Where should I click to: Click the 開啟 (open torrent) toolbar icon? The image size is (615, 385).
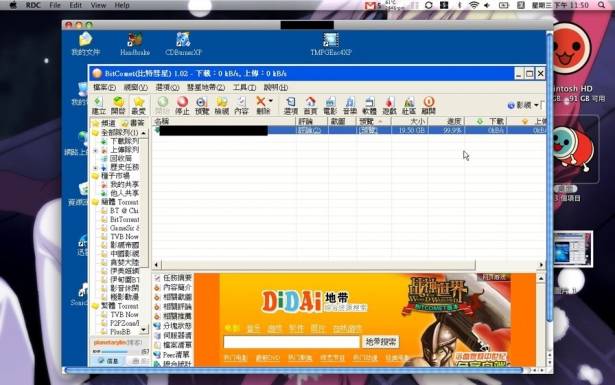pos(118,105)
